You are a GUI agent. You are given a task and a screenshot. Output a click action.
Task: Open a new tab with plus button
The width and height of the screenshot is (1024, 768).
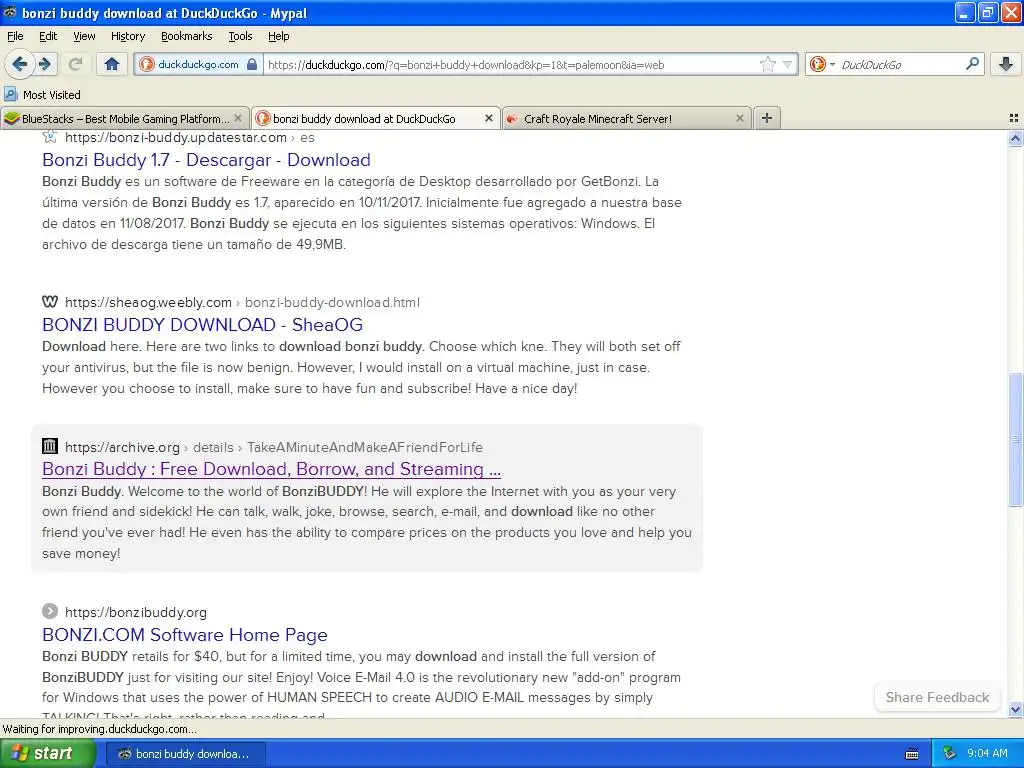[x=767, y=118]
